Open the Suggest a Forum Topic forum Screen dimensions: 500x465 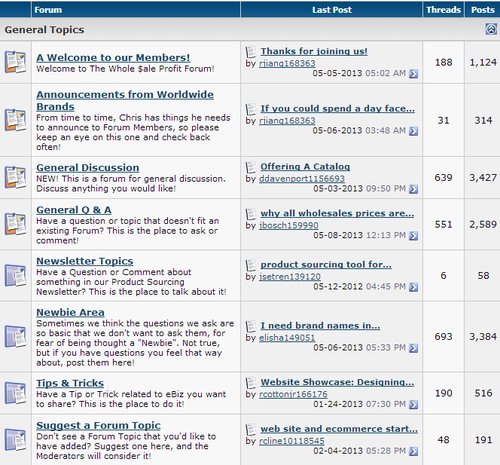tap(98, 426)
